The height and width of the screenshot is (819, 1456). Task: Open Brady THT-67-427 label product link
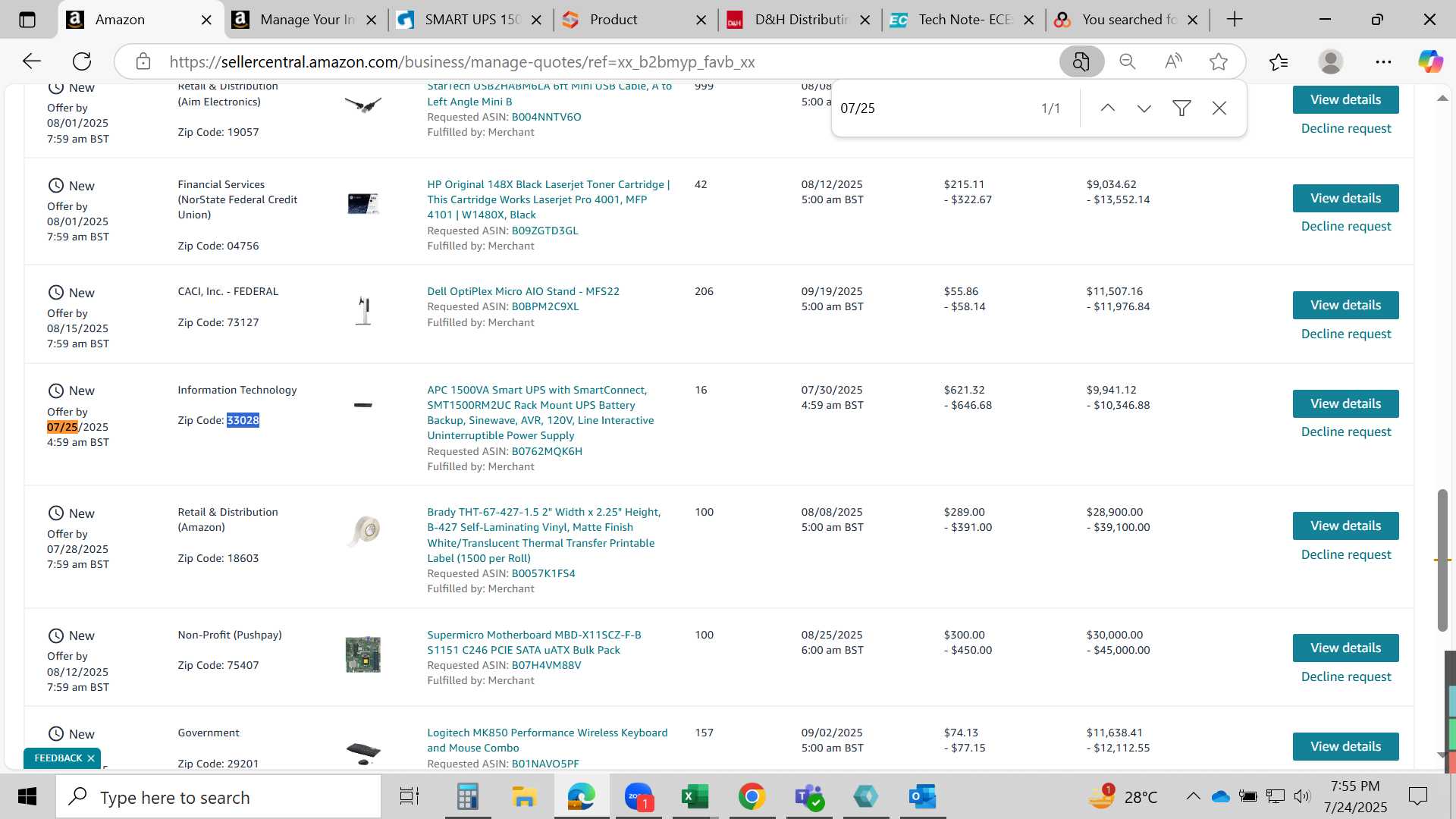[544, 535]
